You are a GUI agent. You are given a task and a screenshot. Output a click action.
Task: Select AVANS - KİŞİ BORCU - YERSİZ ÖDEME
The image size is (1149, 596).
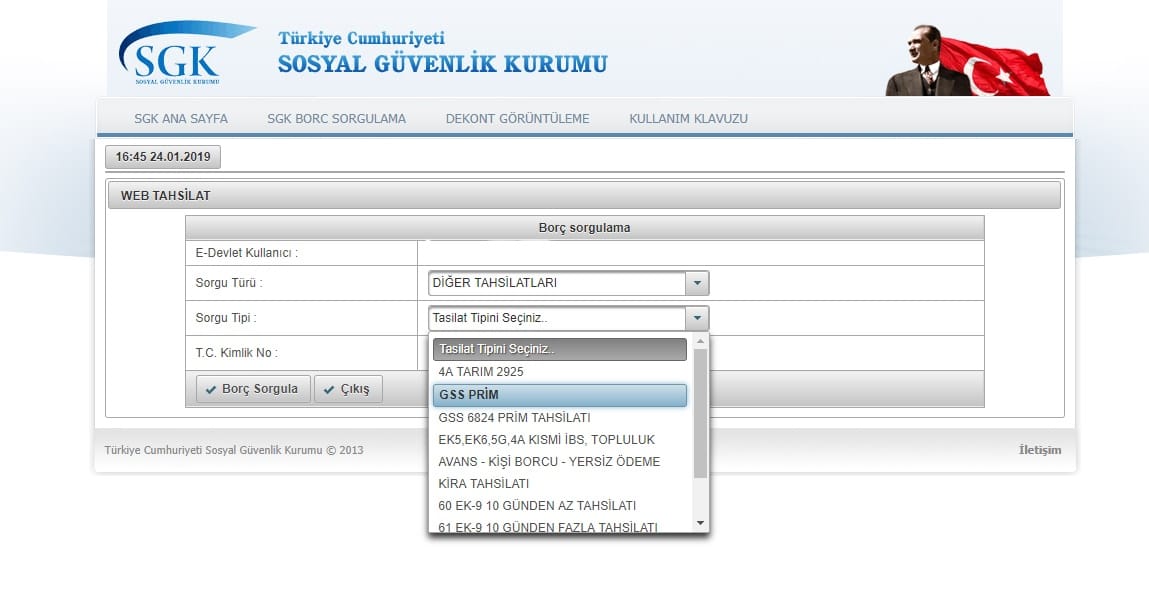coord(549,461)
